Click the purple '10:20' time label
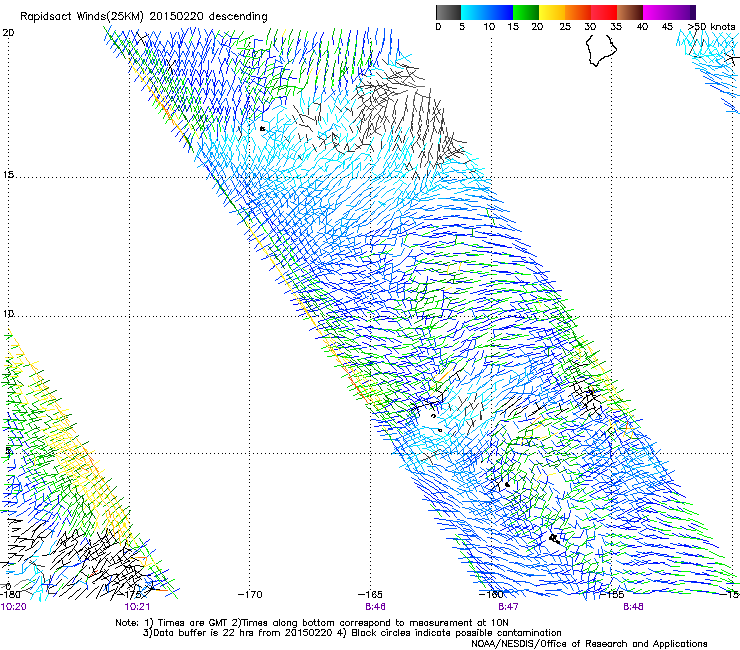The height and width of the screenshot is (650, 740). (x=14, y=607)
